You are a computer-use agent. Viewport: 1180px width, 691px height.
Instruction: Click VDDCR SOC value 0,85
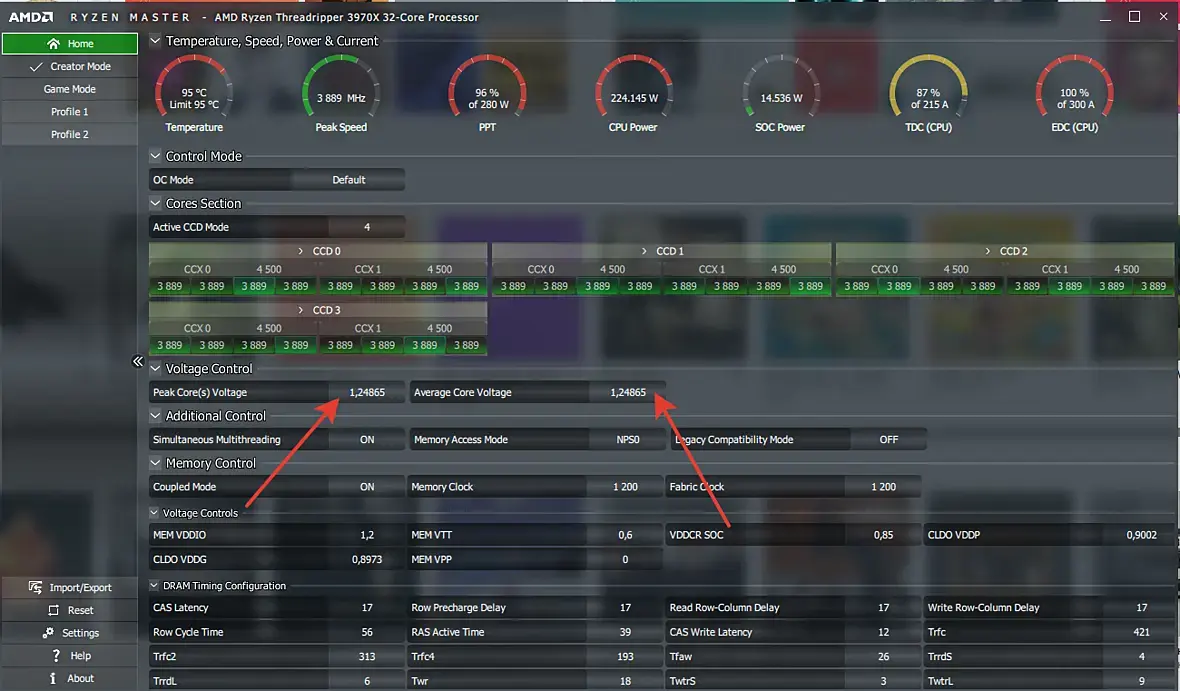(x=883, y=534)
